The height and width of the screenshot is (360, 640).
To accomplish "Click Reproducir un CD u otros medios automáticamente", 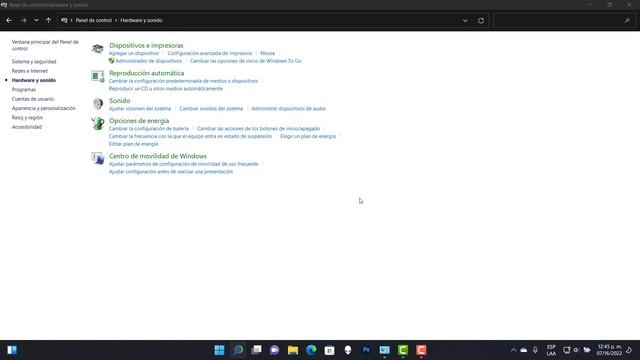I will pos(166,89).
